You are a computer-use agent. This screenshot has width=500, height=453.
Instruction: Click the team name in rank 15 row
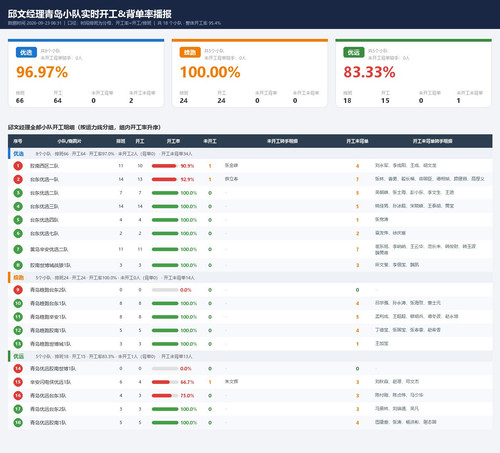[50, 382]
